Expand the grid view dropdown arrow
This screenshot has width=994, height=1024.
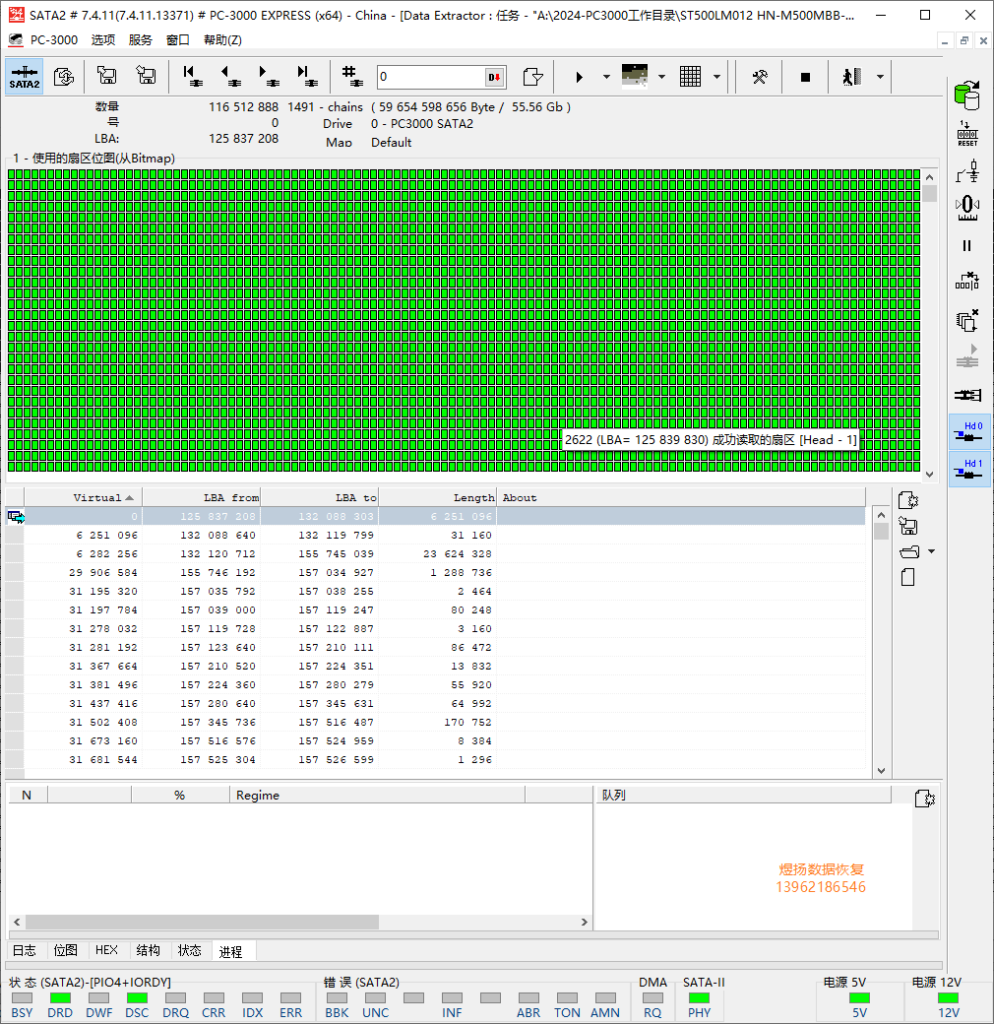716,77
